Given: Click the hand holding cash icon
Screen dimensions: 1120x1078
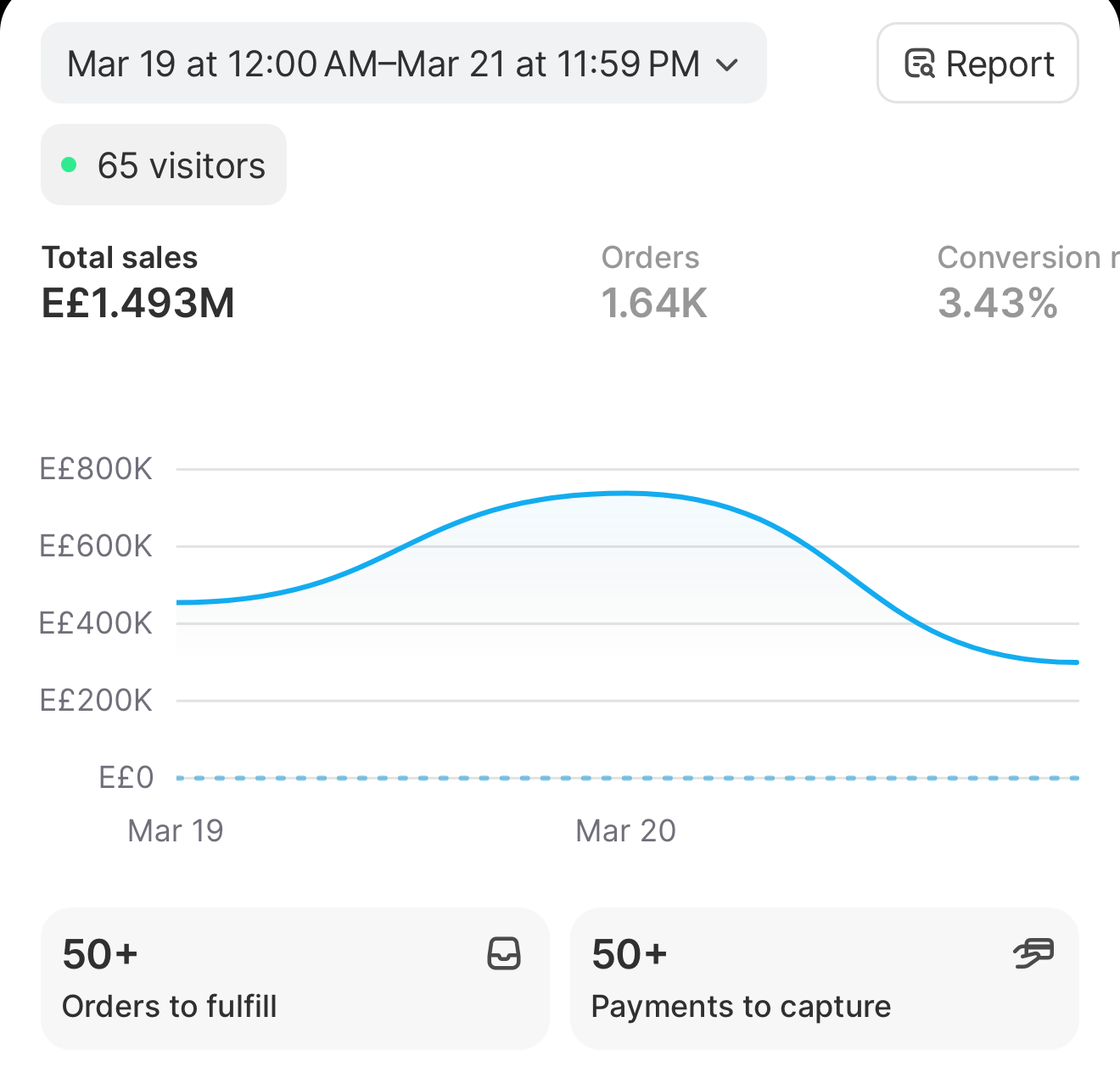Looking at the screenshot, I should pos(1033,953).
